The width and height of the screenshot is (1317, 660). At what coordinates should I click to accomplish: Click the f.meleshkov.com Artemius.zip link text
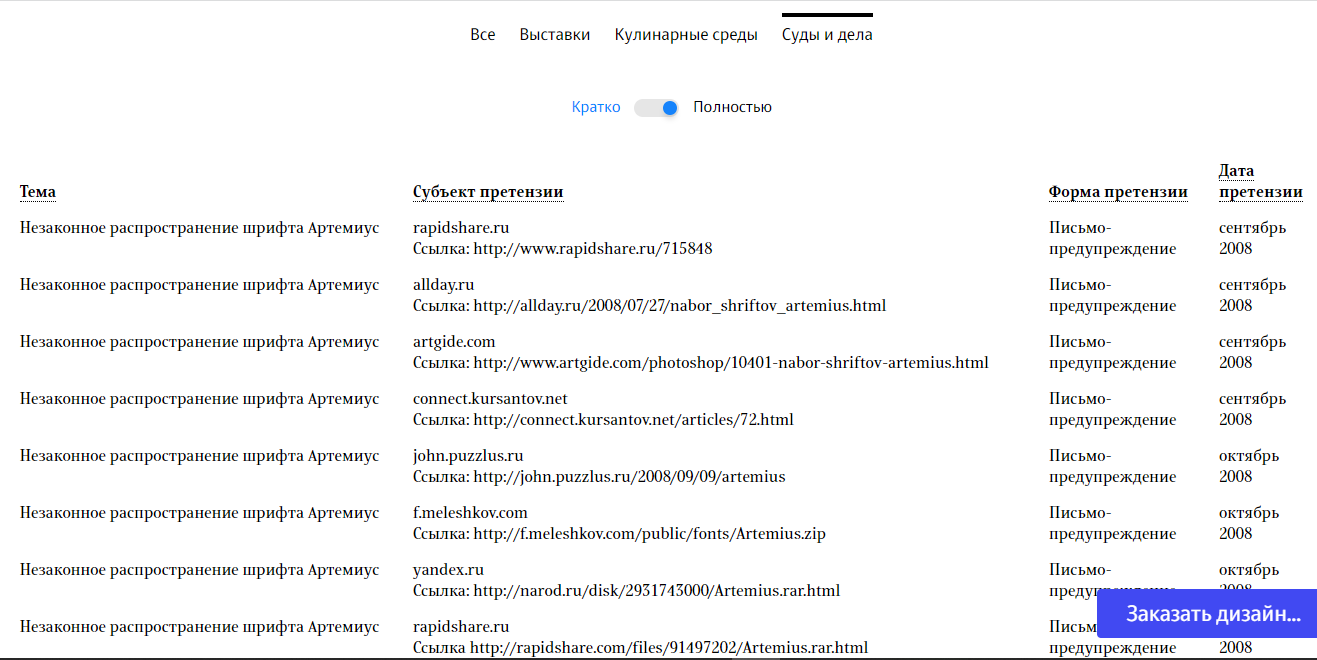tap(650, 533)
